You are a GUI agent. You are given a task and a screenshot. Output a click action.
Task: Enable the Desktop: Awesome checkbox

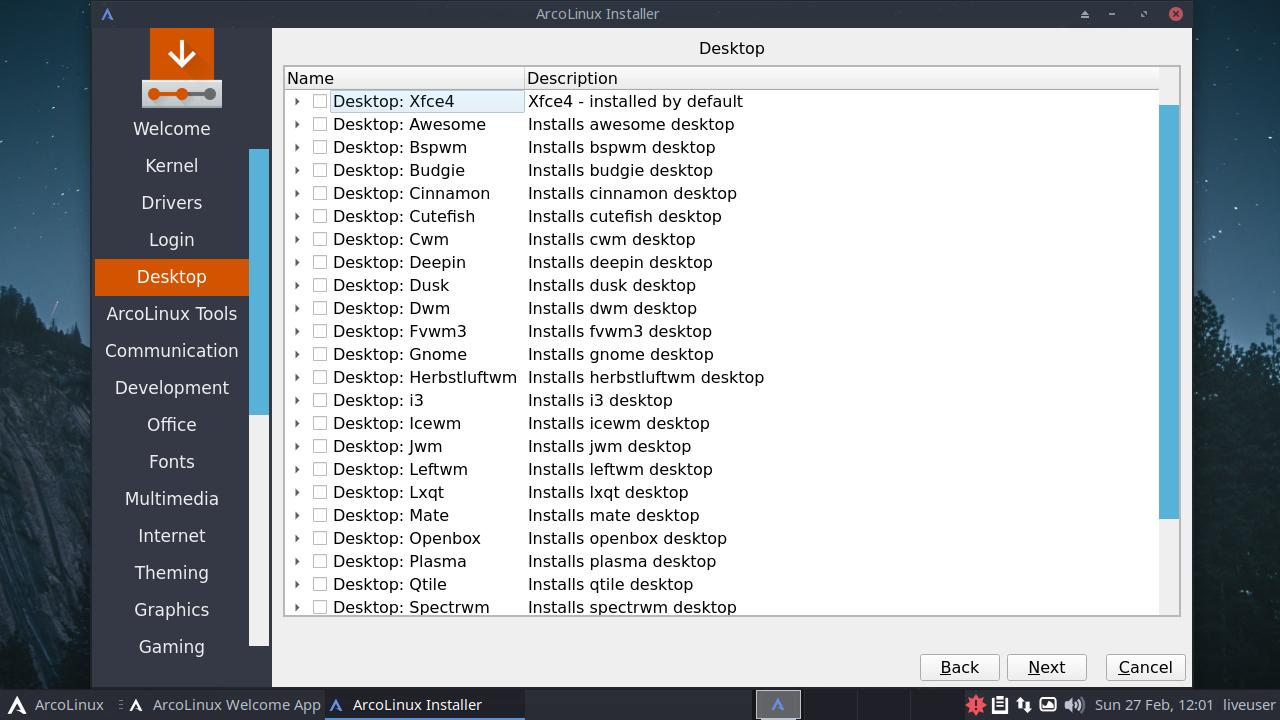320,124
